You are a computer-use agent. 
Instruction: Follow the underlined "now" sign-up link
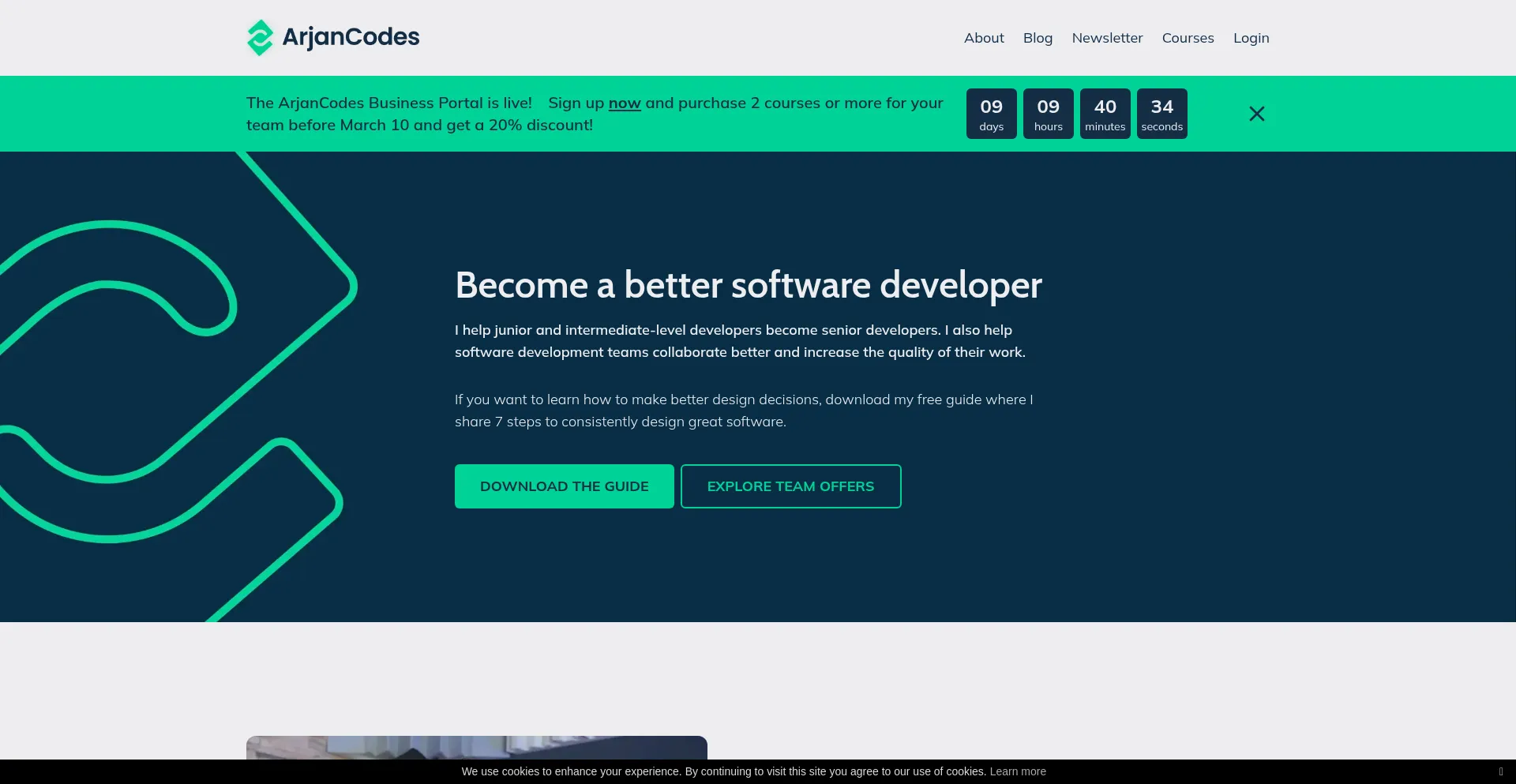coord(625,103)
